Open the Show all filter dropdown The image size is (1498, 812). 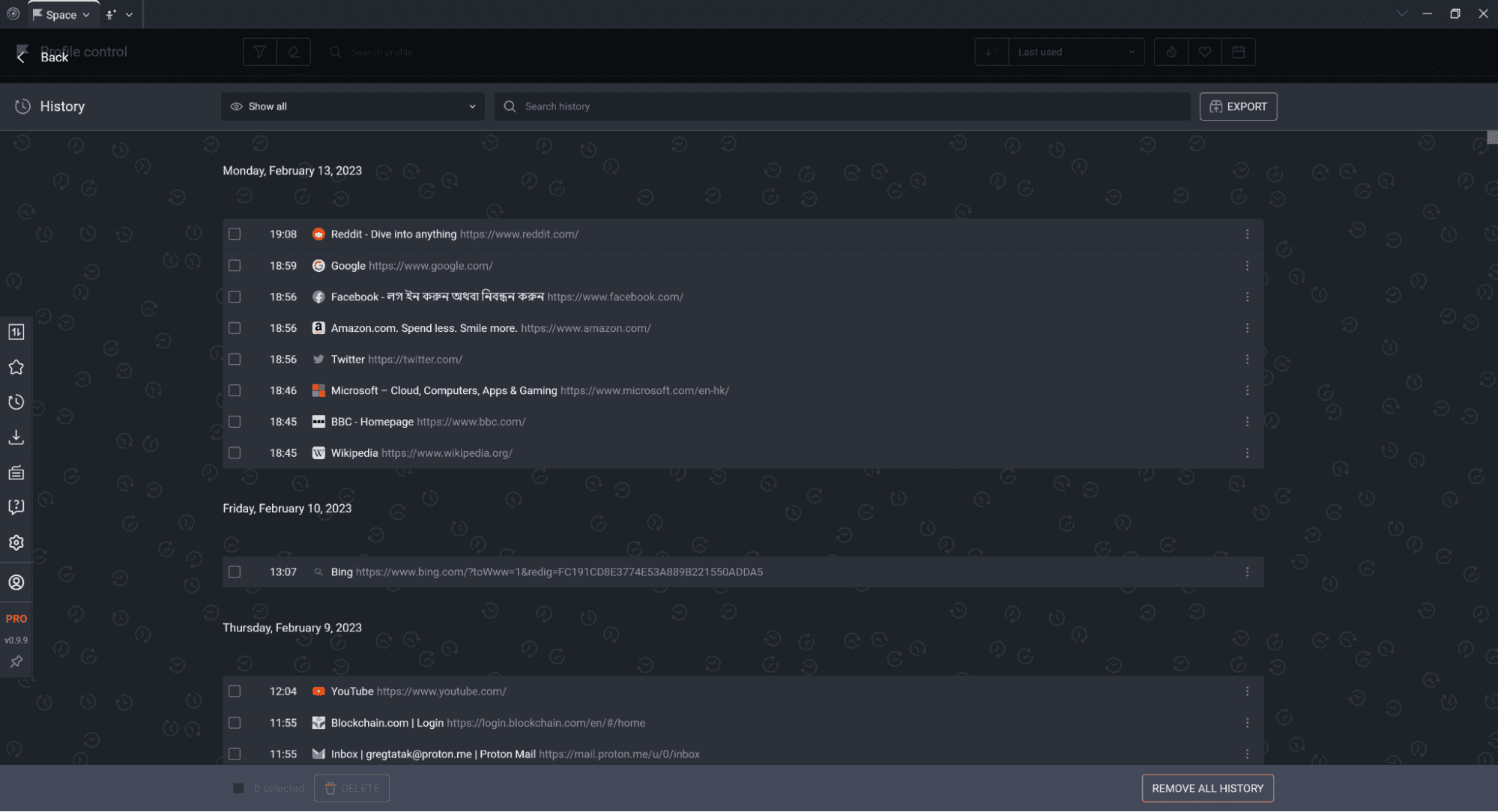353,106
